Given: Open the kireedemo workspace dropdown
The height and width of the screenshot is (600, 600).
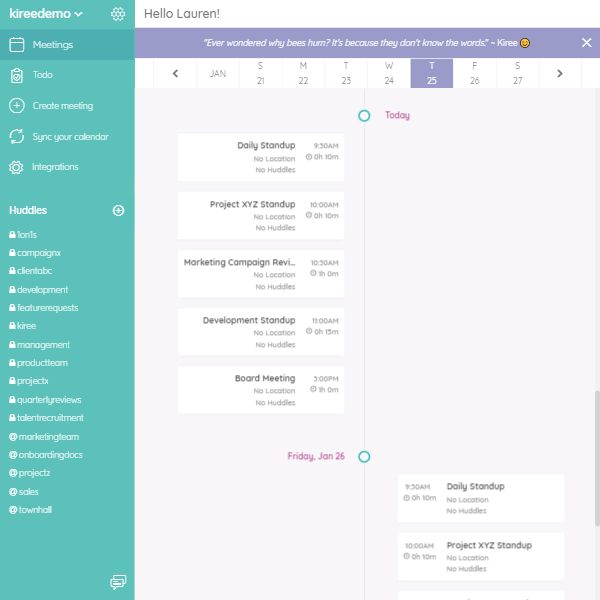Looking at the screenshot, I should coord(46,14).
